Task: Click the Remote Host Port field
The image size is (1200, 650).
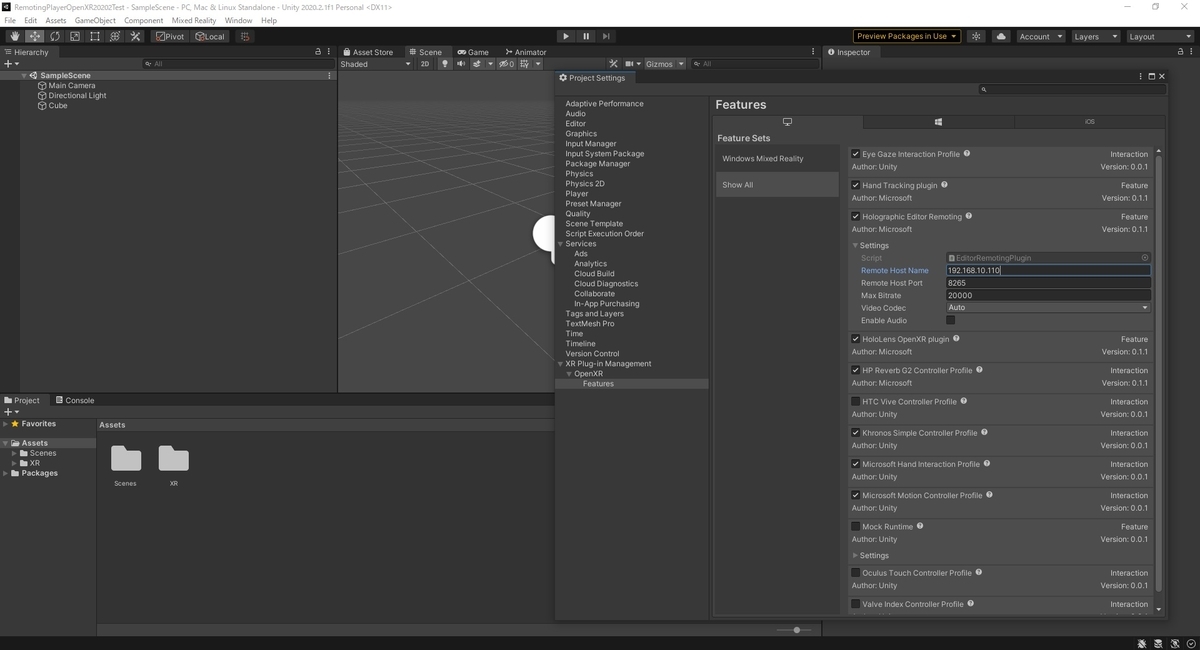Action: click(x=1048, y=282)
